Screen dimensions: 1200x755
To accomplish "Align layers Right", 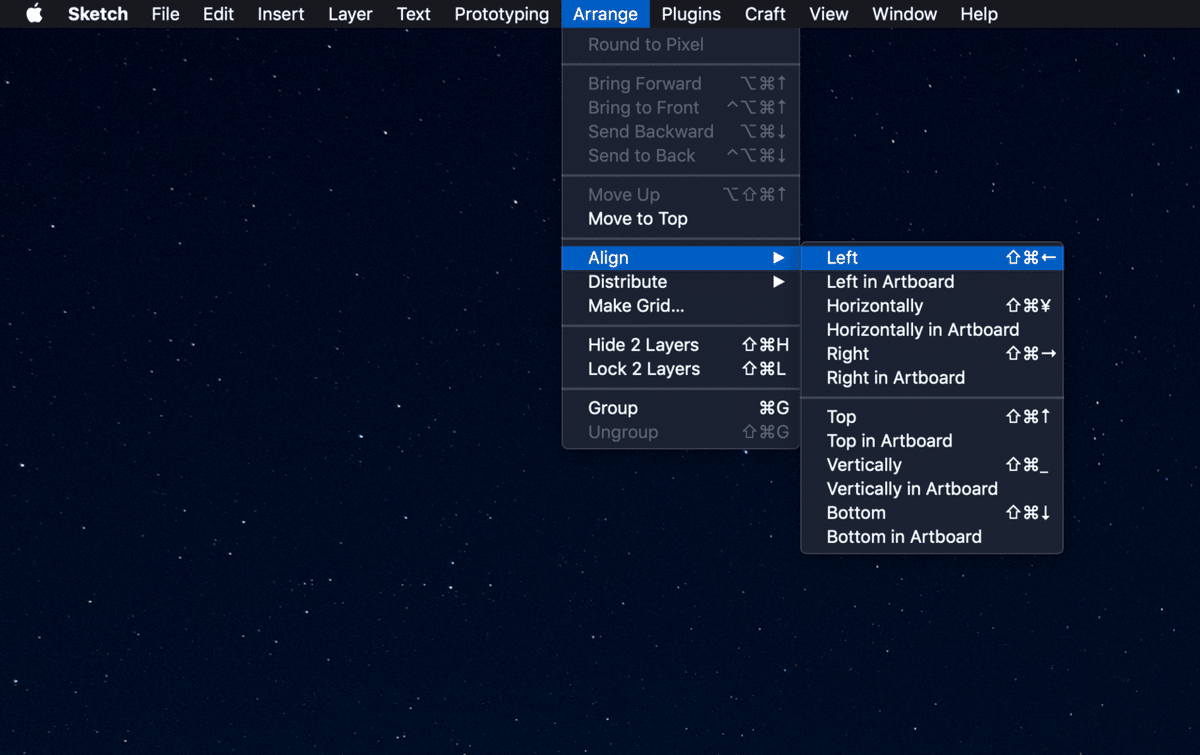I will pyautogui.click(x=932, y=354).
